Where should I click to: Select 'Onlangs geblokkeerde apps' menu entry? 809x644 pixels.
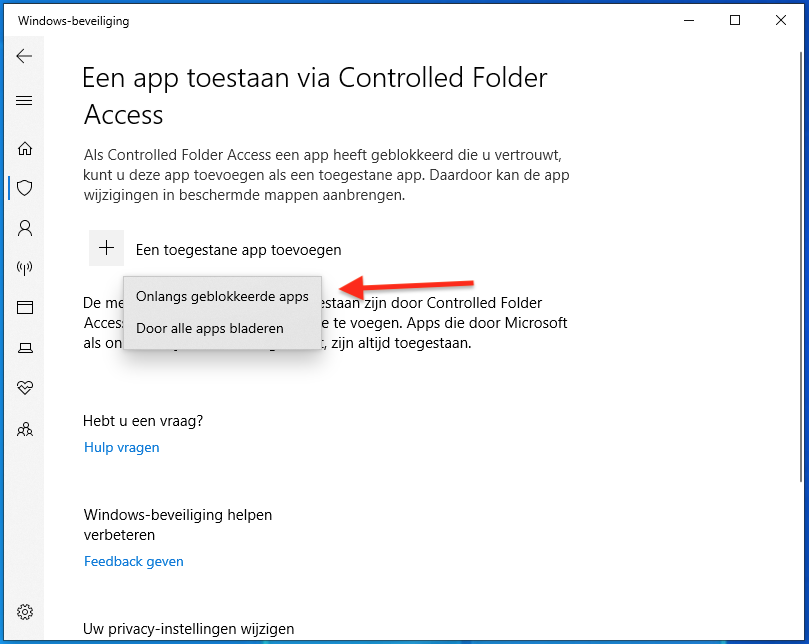[x=222, y=297]
